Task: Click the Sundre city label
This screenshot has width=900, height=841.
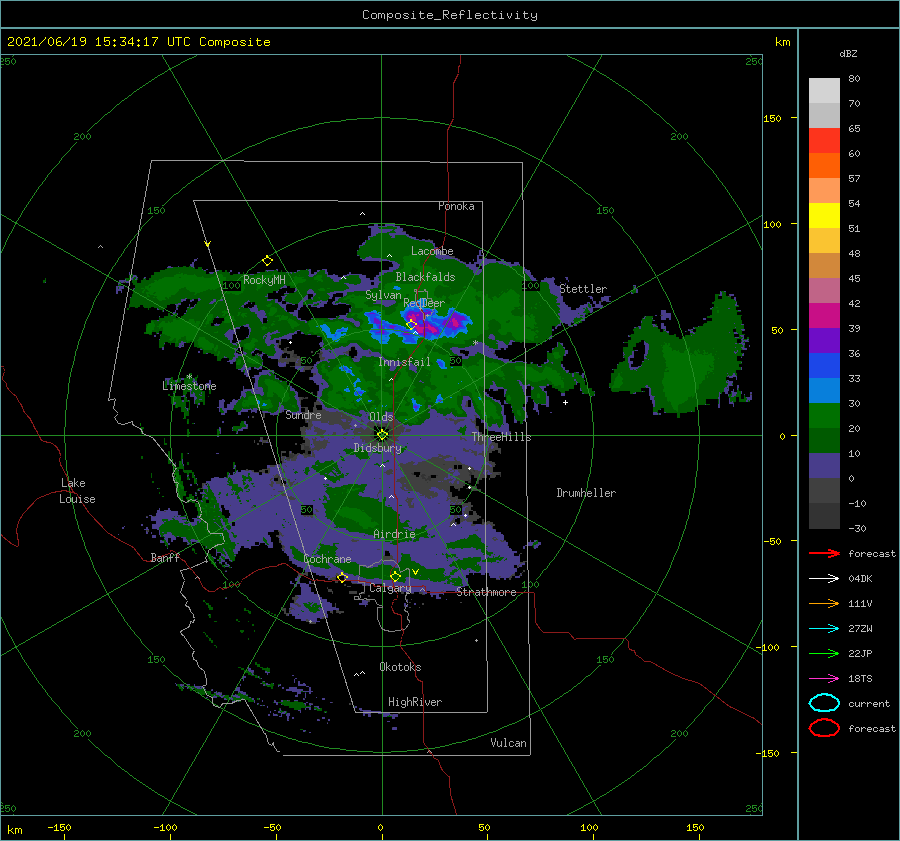Action: (x=304, y=414)
